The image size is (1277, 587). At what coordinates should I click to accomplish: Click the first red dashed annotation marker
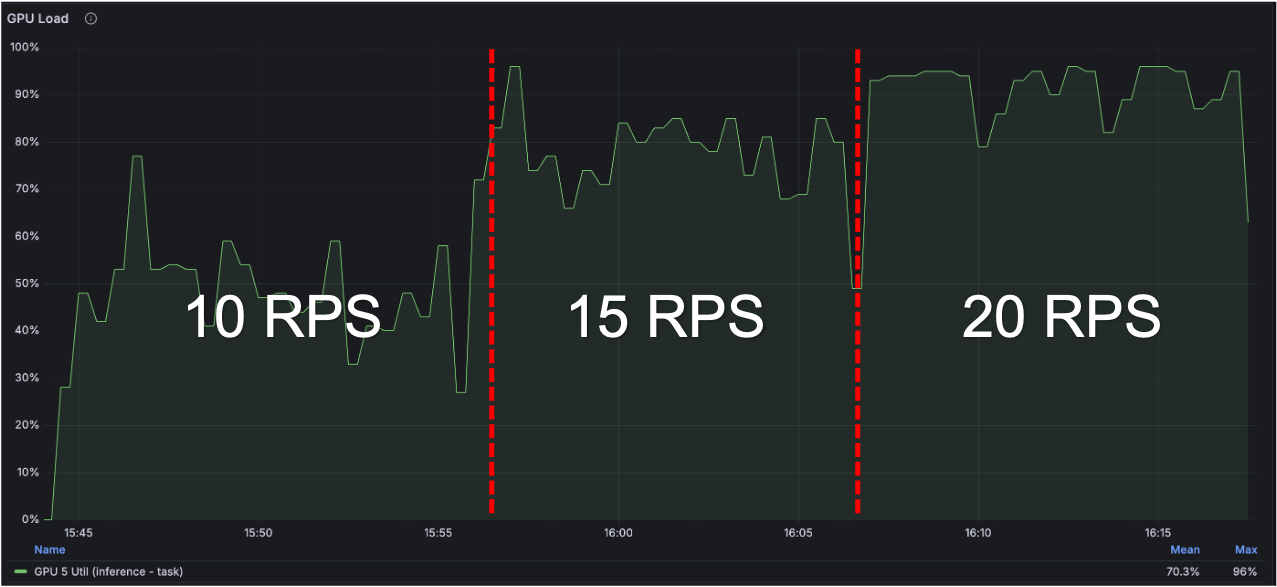pyautogui.click(x=490, y=280)
